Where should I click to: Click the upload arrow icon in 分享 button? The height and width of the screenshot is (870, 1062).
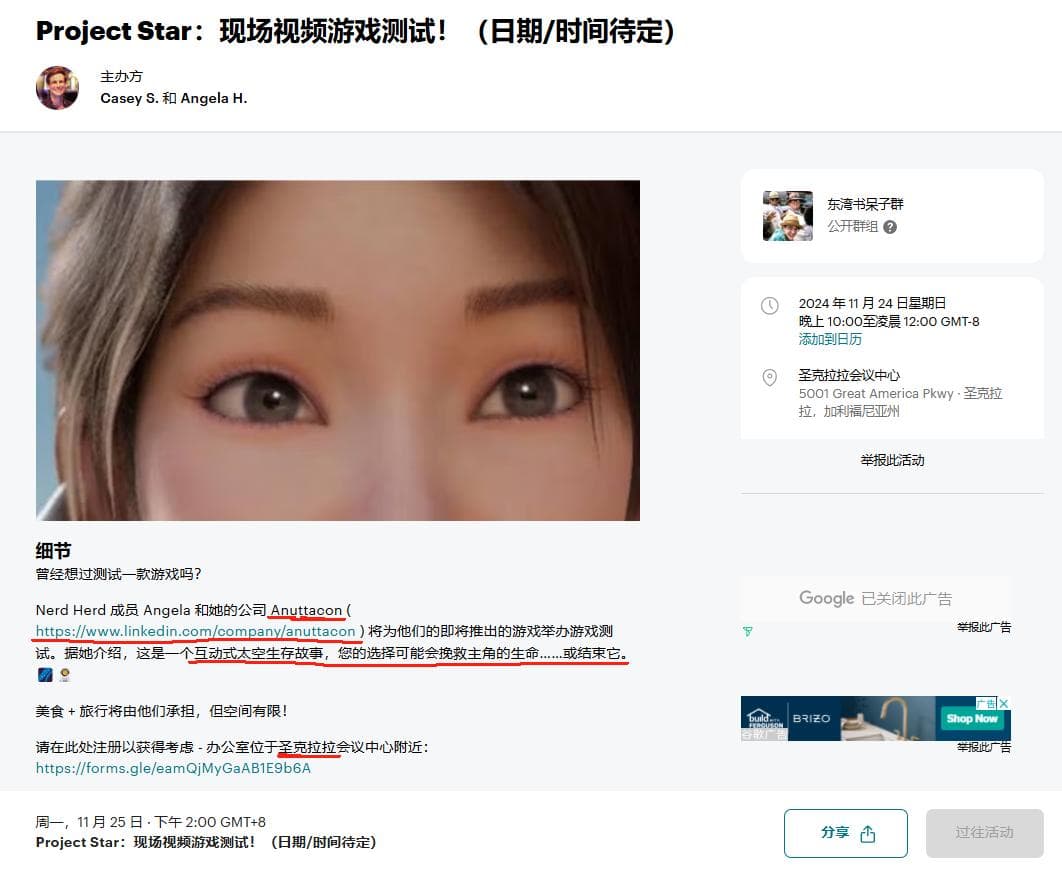coord(868,834)
